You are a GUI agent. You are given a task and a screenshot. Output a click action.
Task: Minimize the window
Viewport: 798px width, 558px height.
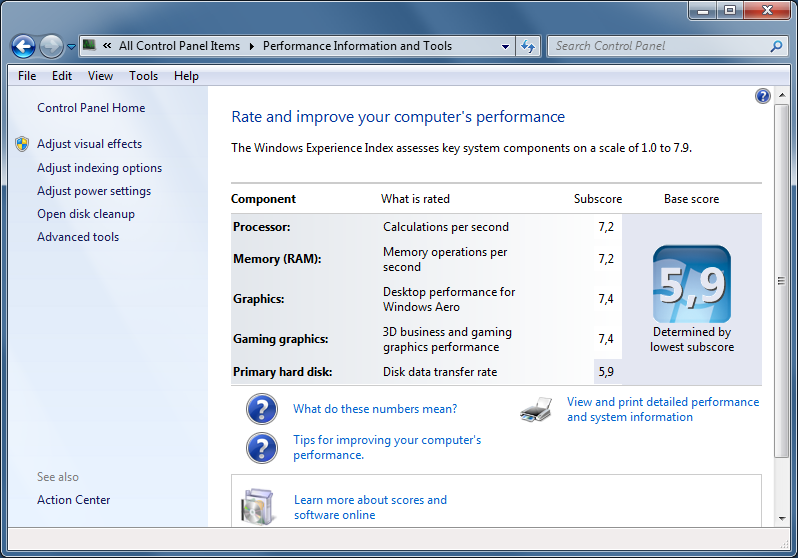(703, 10)
